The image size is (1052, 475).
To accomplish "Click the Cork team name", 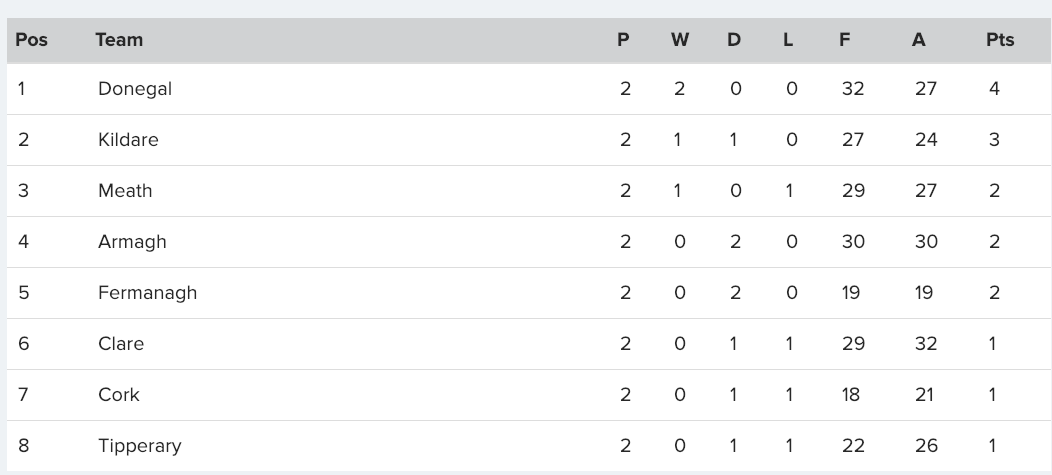I will point(119,394).
